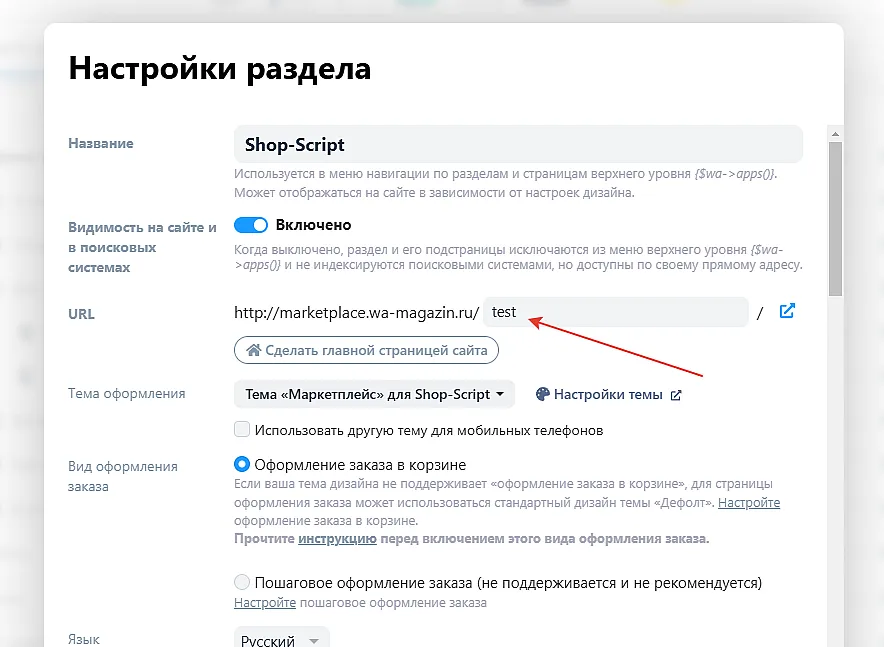This screenshot has width=884, height=647.
Task: Click the scrollbar up arrow
Action: pyautogui.click(x=834, y=131)
